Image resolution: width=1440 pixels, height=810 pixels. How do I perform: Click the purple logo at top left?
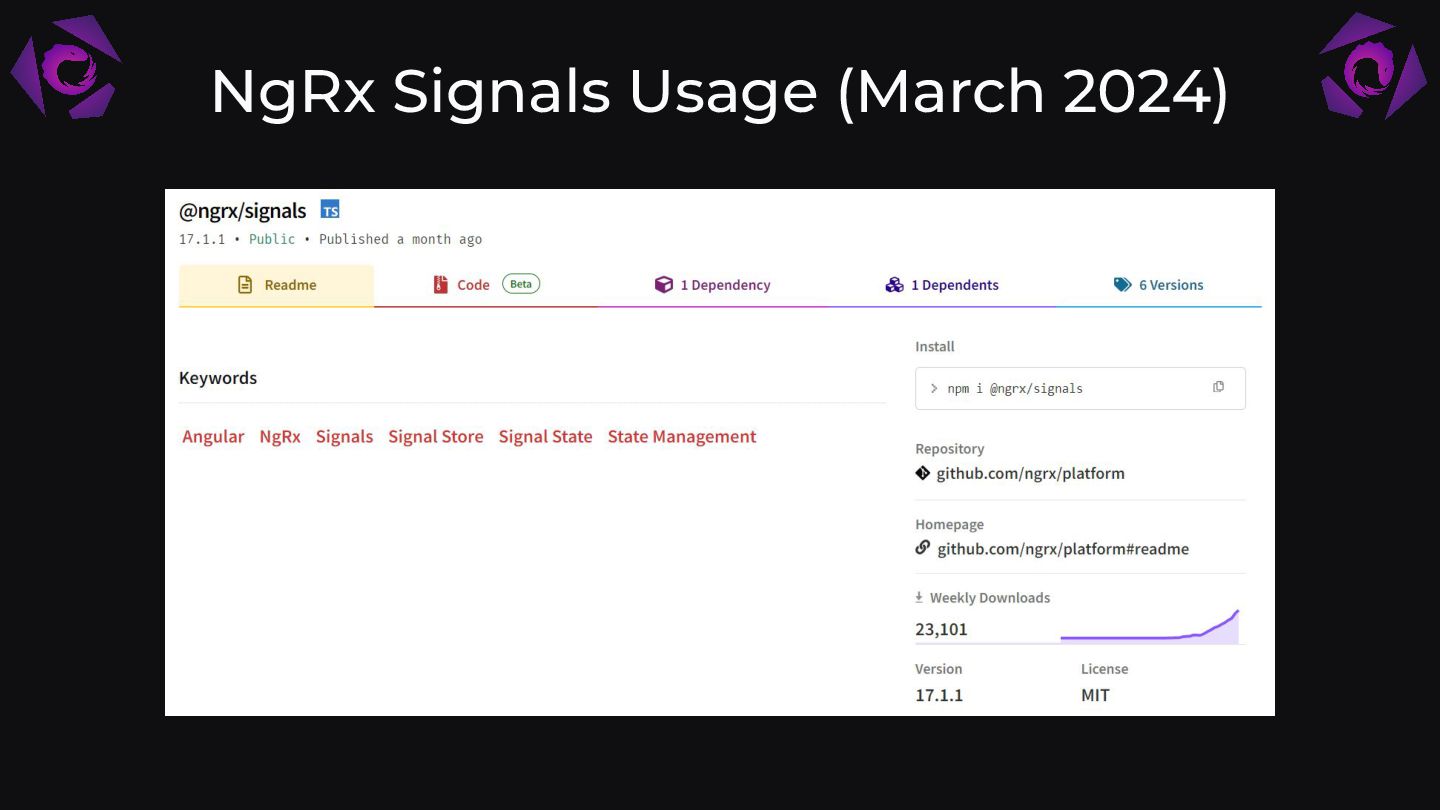(66, 67)
